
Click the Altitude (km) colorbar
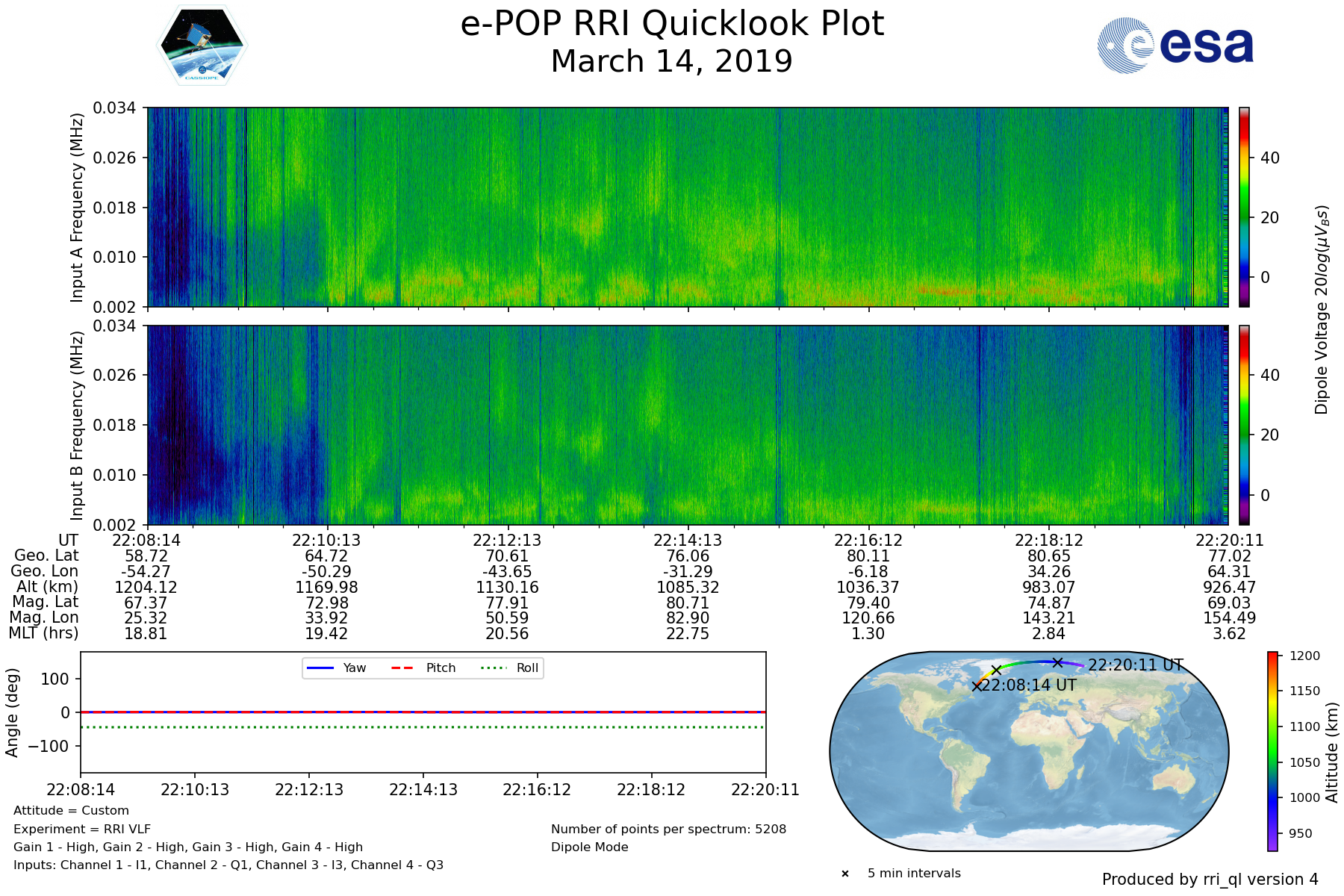point(1272,750)
